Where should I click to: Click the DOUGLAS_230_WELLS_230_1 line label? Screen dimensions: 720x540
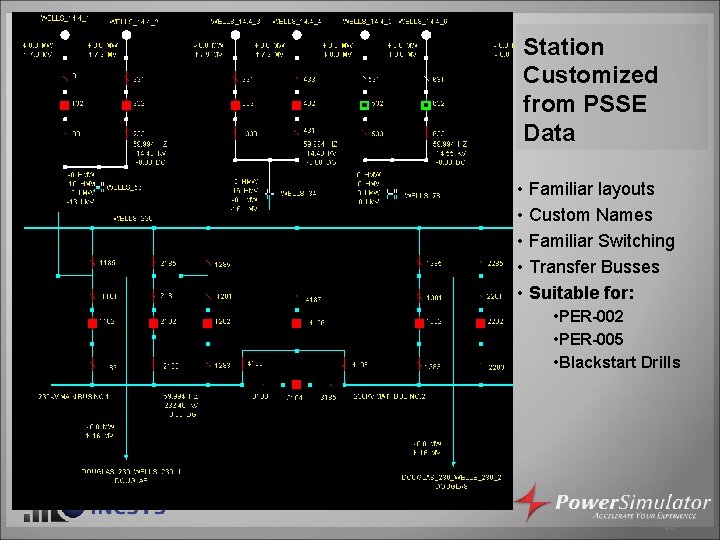click(x=131, y=471)
